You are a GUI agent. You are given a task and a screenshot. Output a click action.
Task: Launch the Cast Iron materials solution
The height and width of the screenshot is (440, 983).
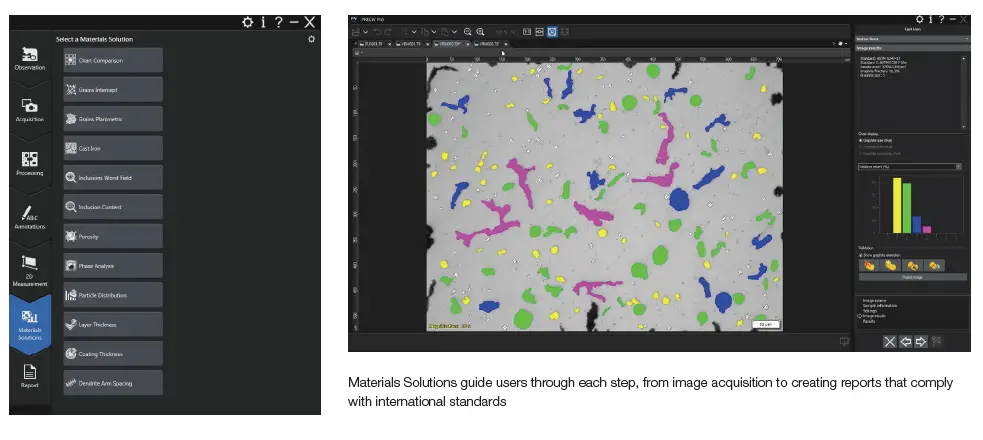(x=112, y=147)
